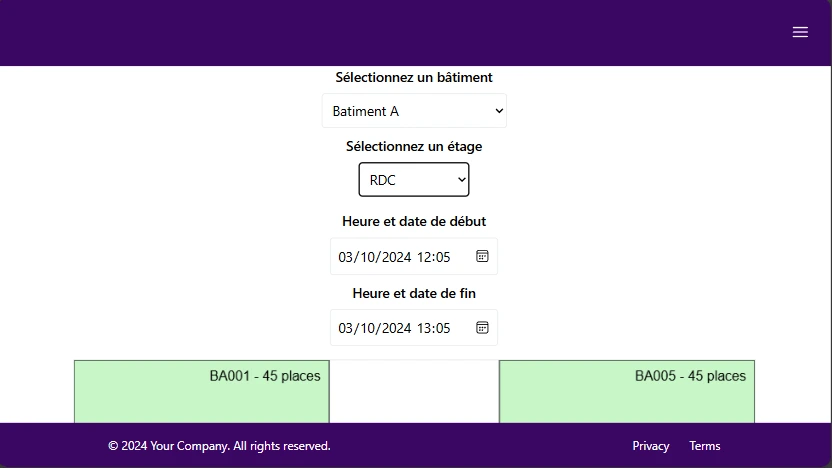Click the day field of start date
The width and height of the screenshot is (832, 468).
click(x=346, y=257)
